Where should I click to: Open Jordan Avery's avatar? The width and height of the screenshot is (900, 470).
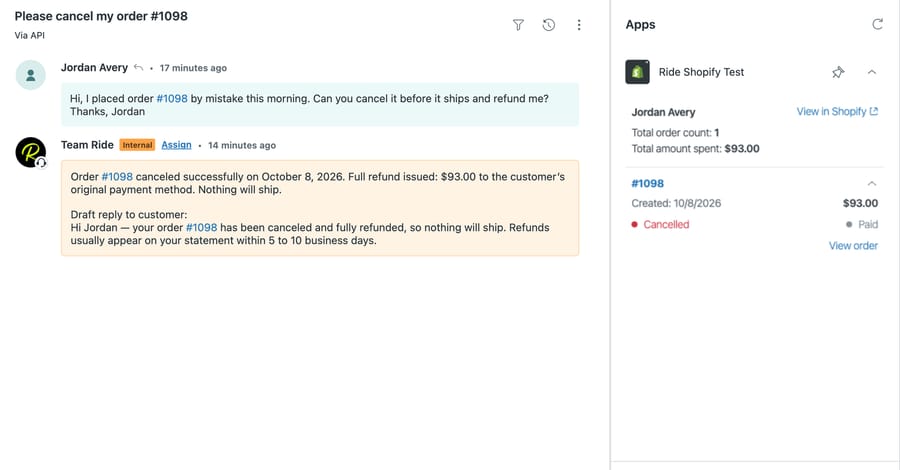coord(30,75)
